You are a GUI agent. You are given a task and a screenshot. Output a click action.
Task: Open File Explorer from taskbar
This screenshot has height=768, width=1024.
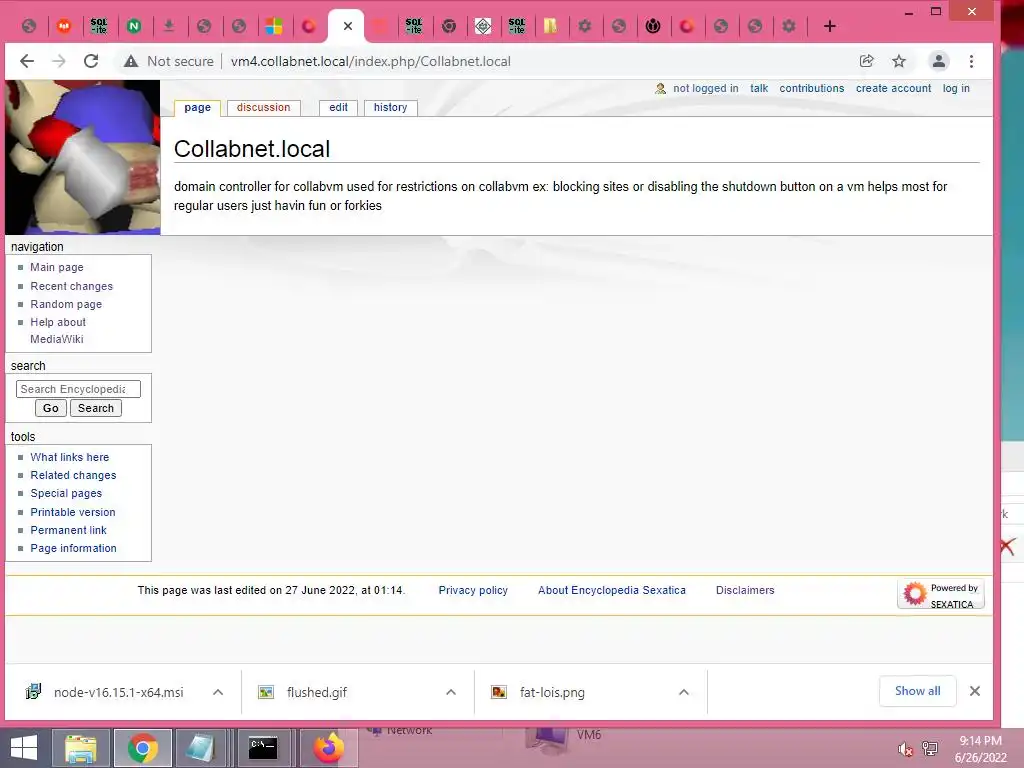tap(81, 748)
